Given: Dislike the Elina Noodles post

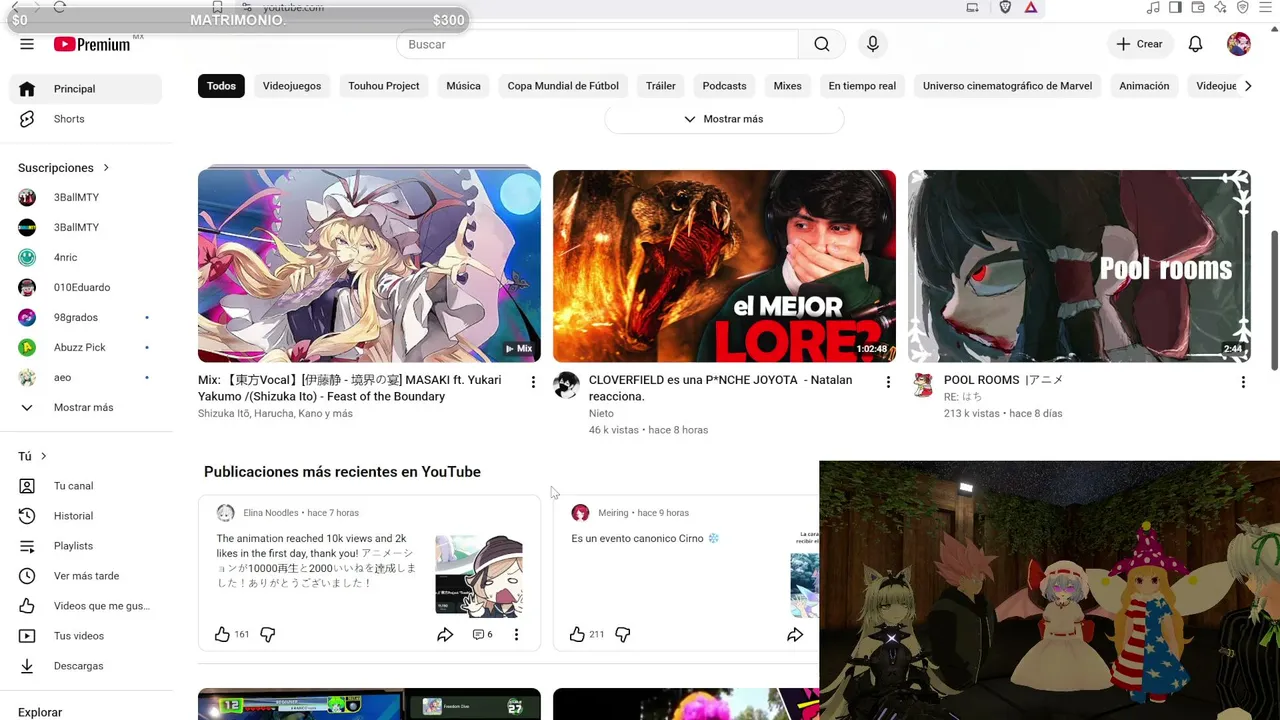Looking at the screenshot, I should [268, 634].
